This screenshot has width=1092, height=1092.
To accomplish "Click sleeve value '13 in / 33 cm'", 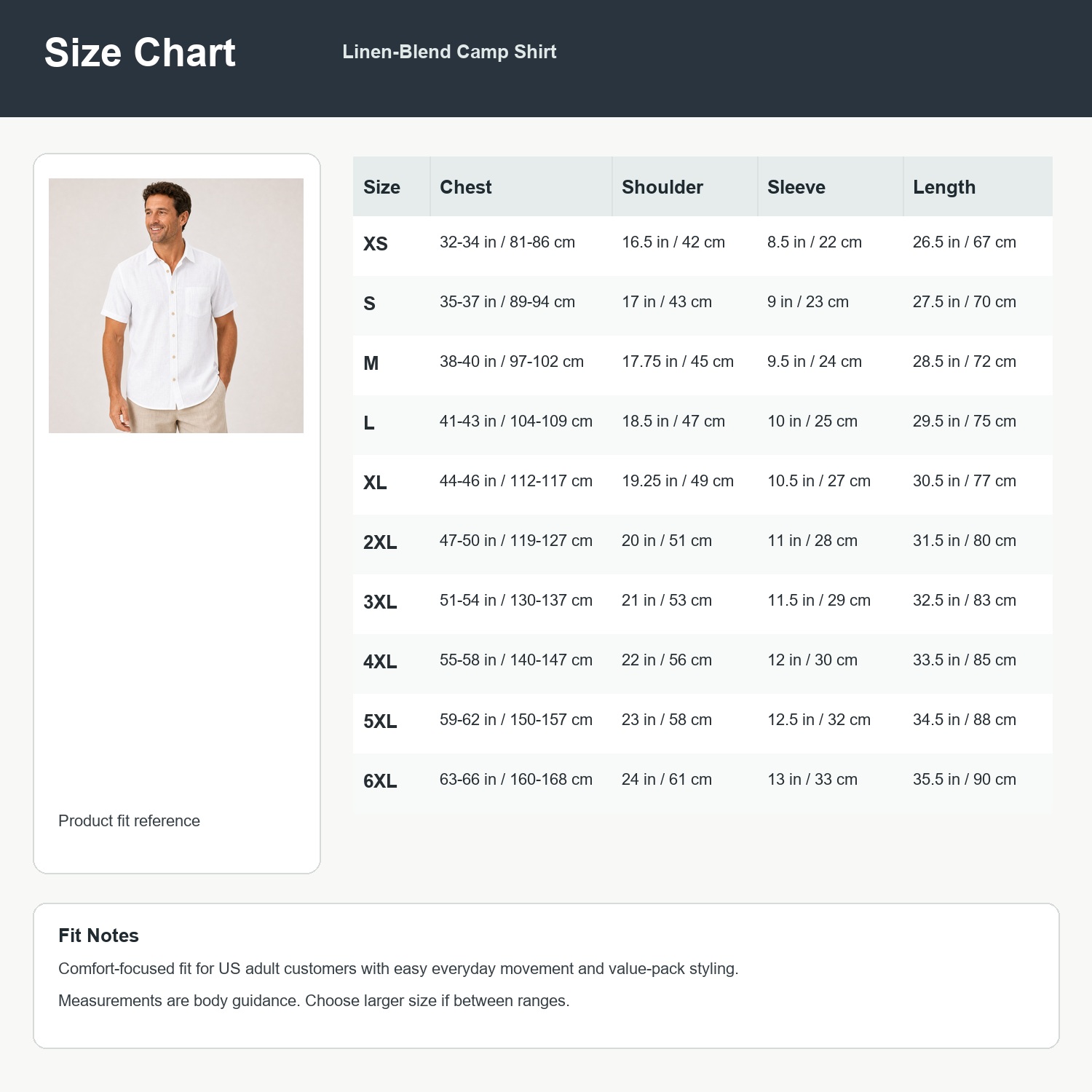I will [812, 780].
